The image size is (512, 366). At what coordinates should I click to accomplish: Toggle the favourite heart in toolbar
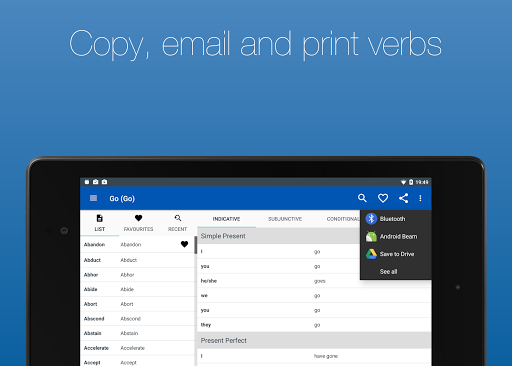pyautogui.click(x=383, y=198)
